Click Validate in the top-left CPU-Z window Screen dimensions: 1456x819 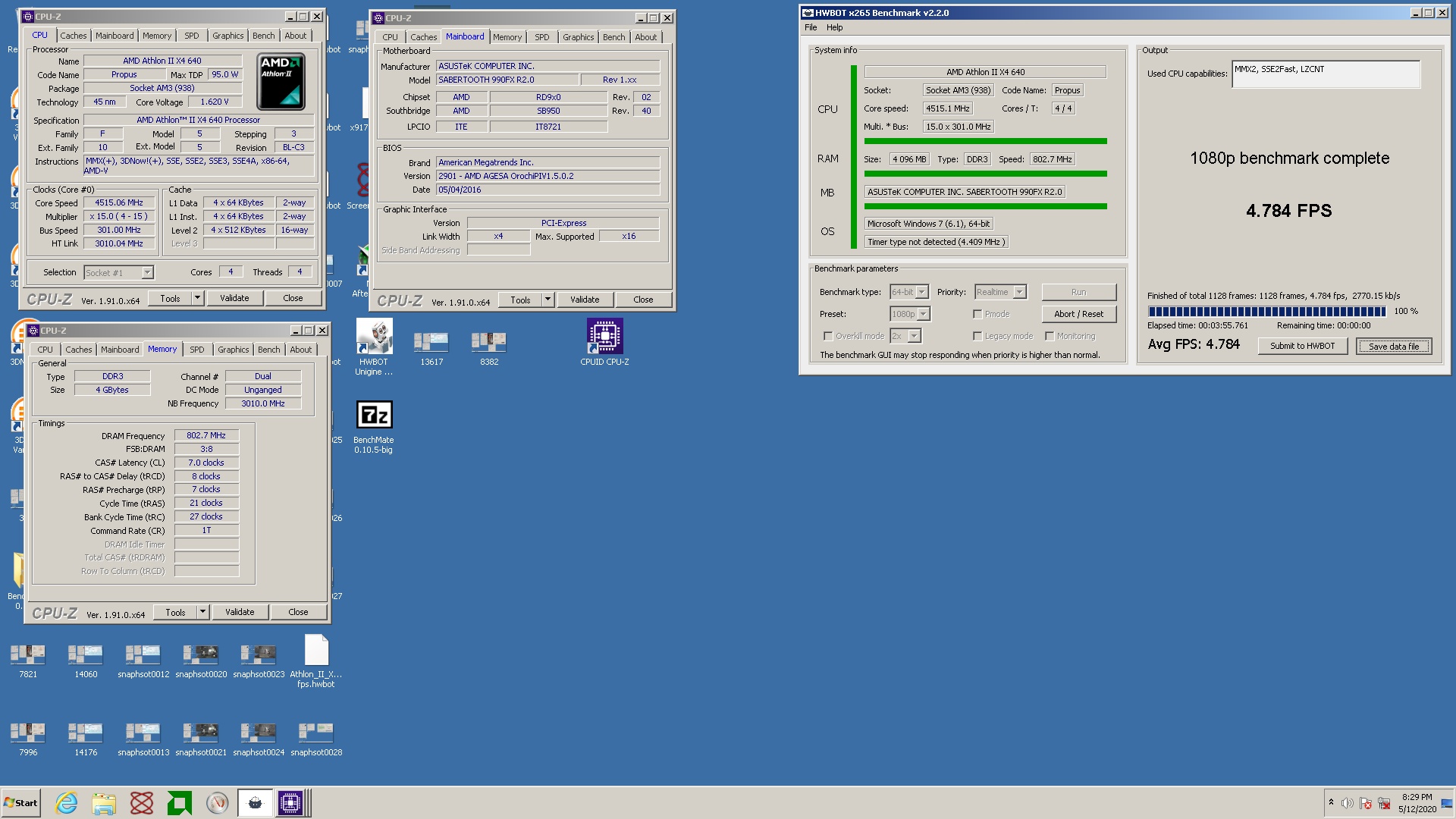(x=234, y=298)
